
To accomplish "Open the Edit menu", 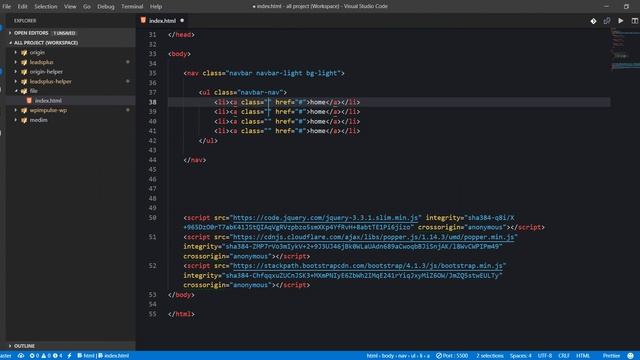I will point(22,7).
